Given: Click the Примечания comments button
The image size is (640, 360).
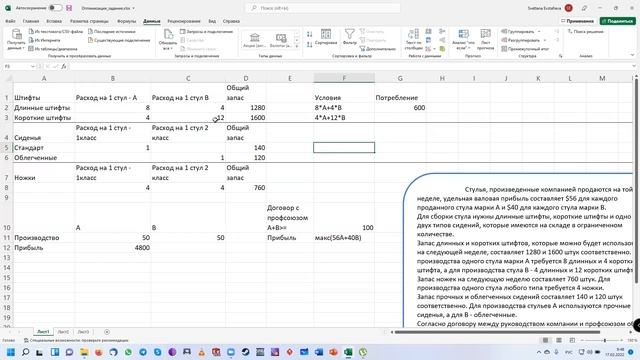Looking at the screenshot, I should [x=577, y=21].
